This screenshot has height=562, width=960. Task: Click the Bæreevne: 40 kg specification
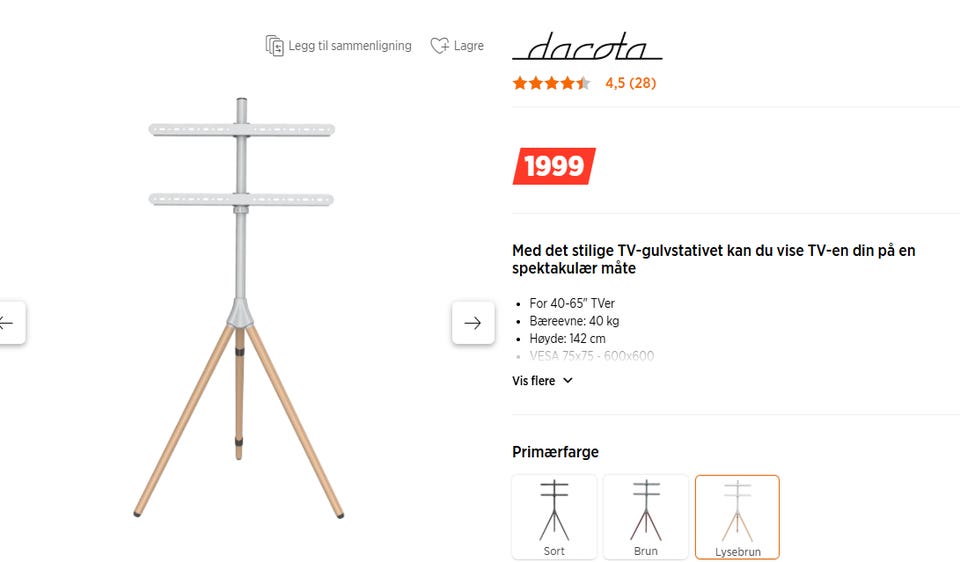pyautogui.click(x=574, y=321)
